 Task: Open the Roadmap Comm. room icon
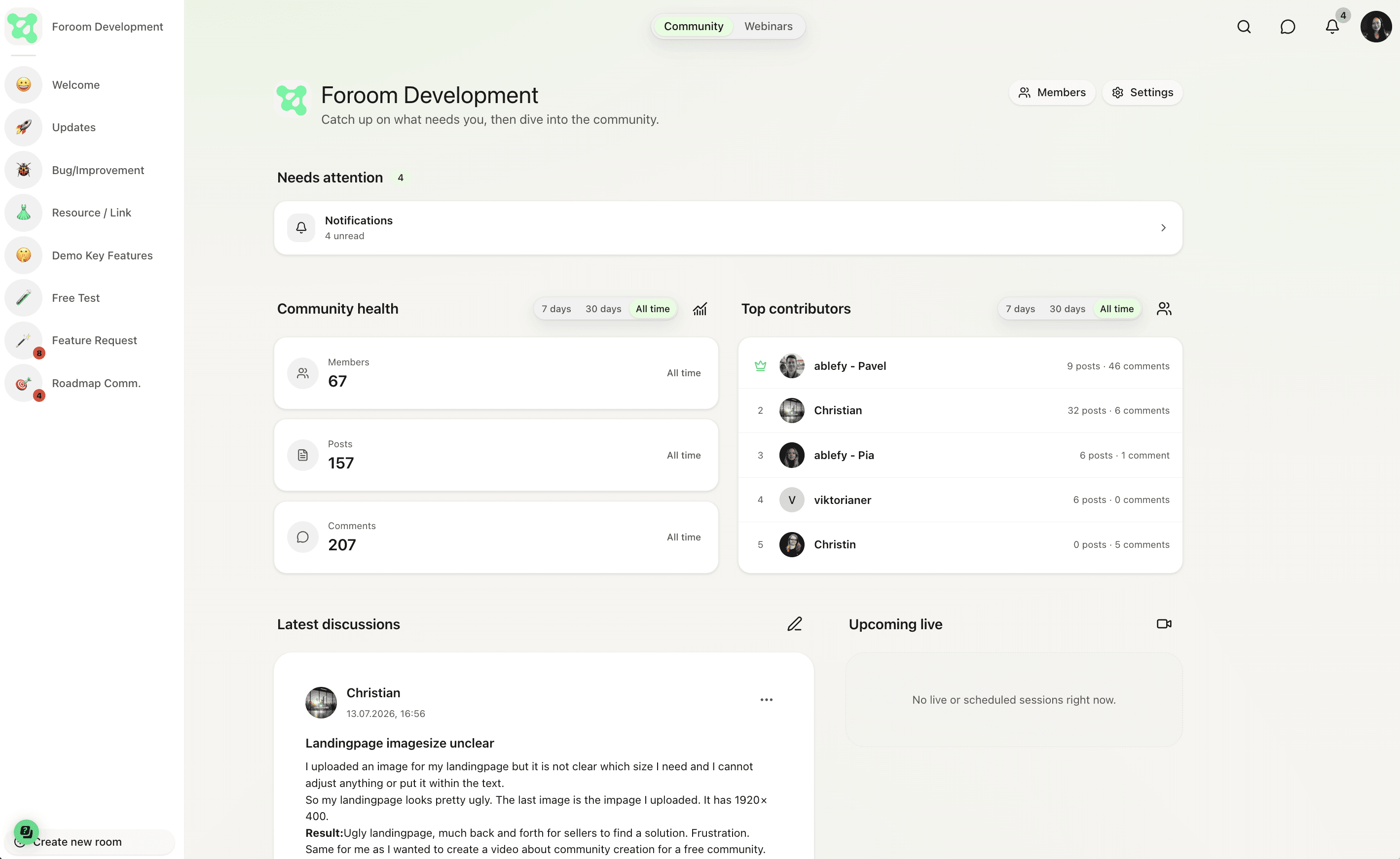click(x=23, y=384)
